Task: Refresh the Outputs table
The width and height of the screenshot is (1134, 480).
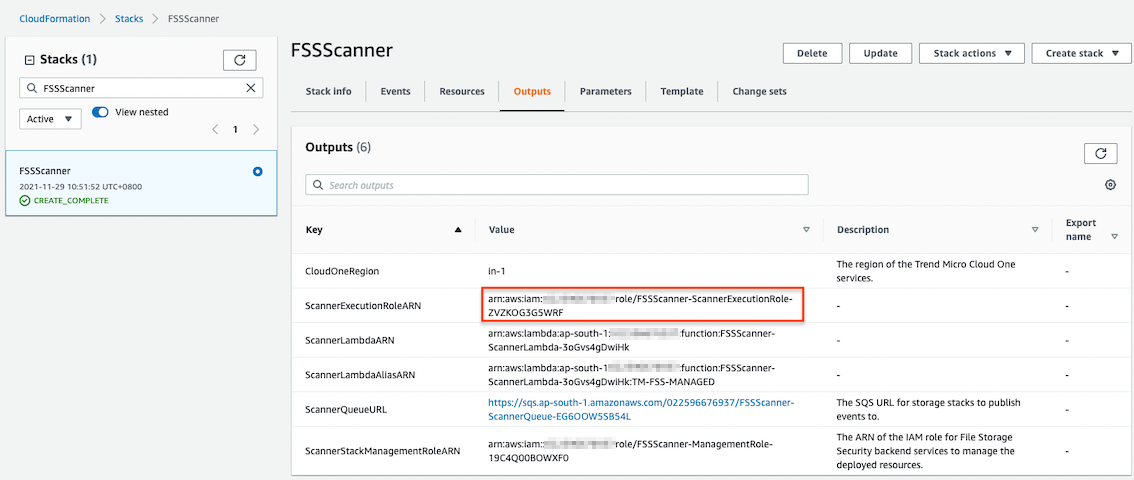Action: [1100, 153]
